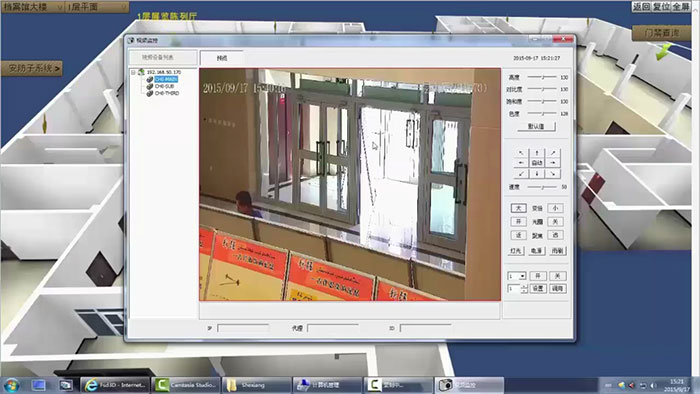This screenshot has width=700, height=394.
Task: Pan camera left with the left arrow
Action: tap(521, 163)
